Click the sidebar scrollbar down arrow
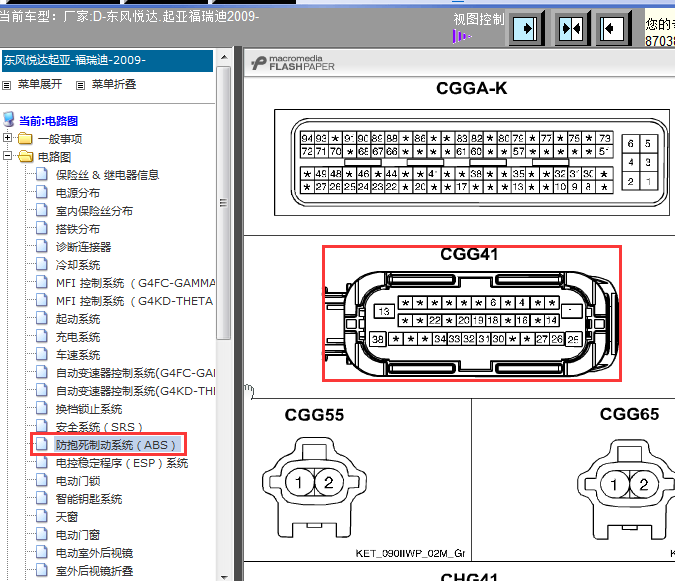Image resolution: width=675 pixels, height=581 pixels. tap(224, 577)
